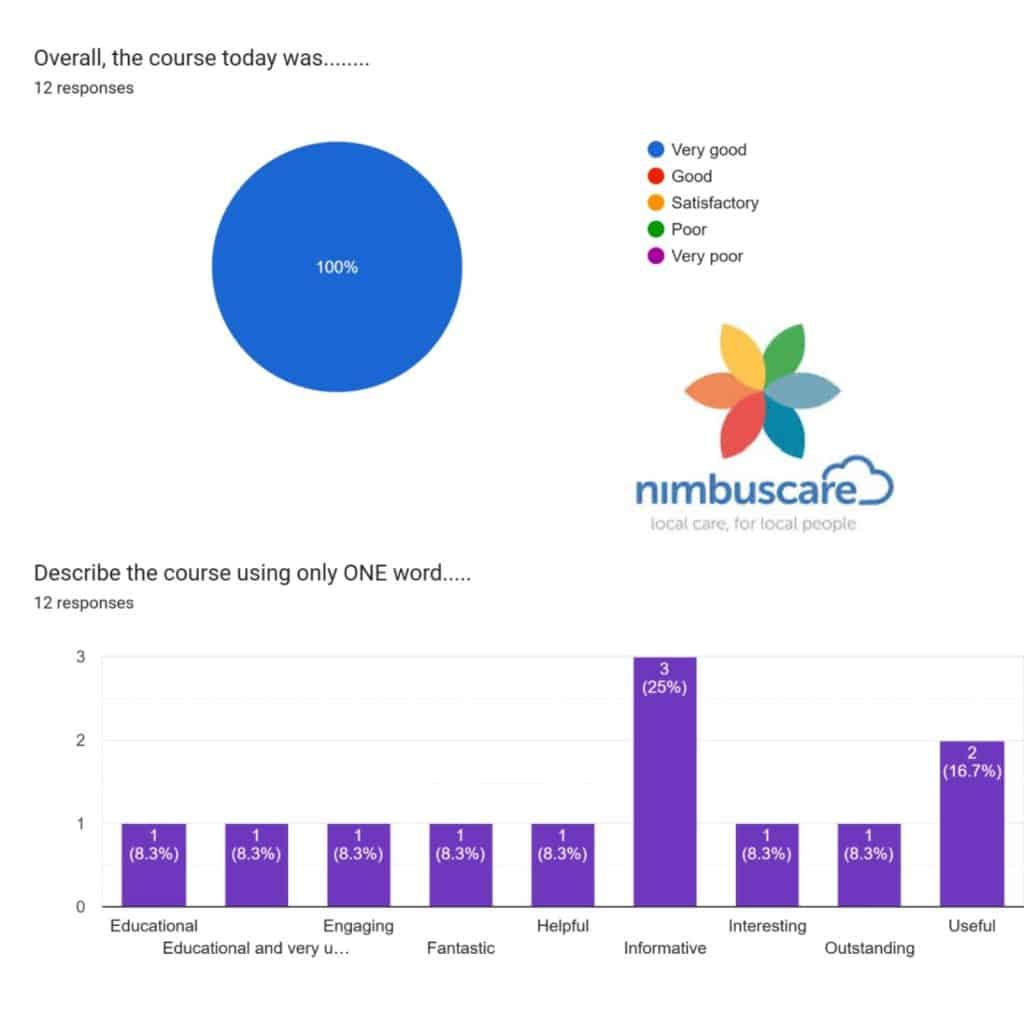This screenshot has height=1018, width=1024.
Task: Click the nimbuscare brand name text
Action: coord(745,490)
